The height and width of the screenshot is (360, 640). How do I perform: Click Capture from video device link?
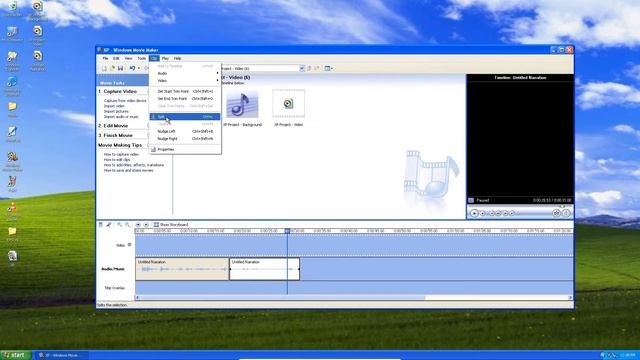tap(125, 100)
